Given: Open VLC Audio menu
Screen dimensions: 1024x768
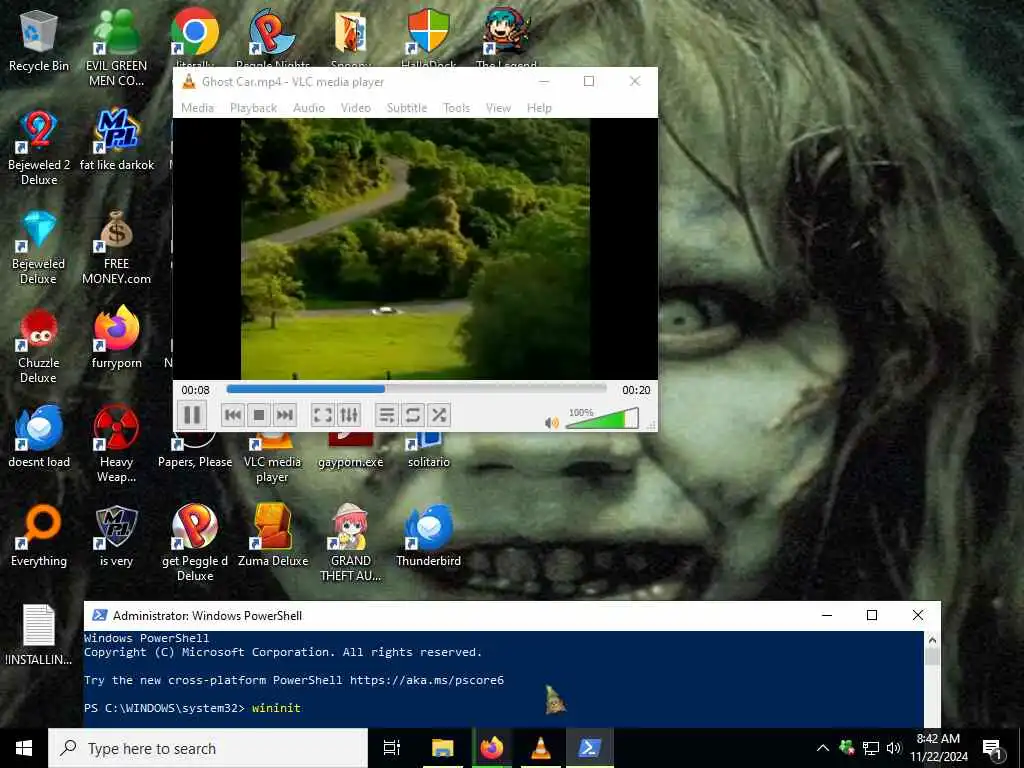Looking at the screenshot, I should (x=309, y=108).
